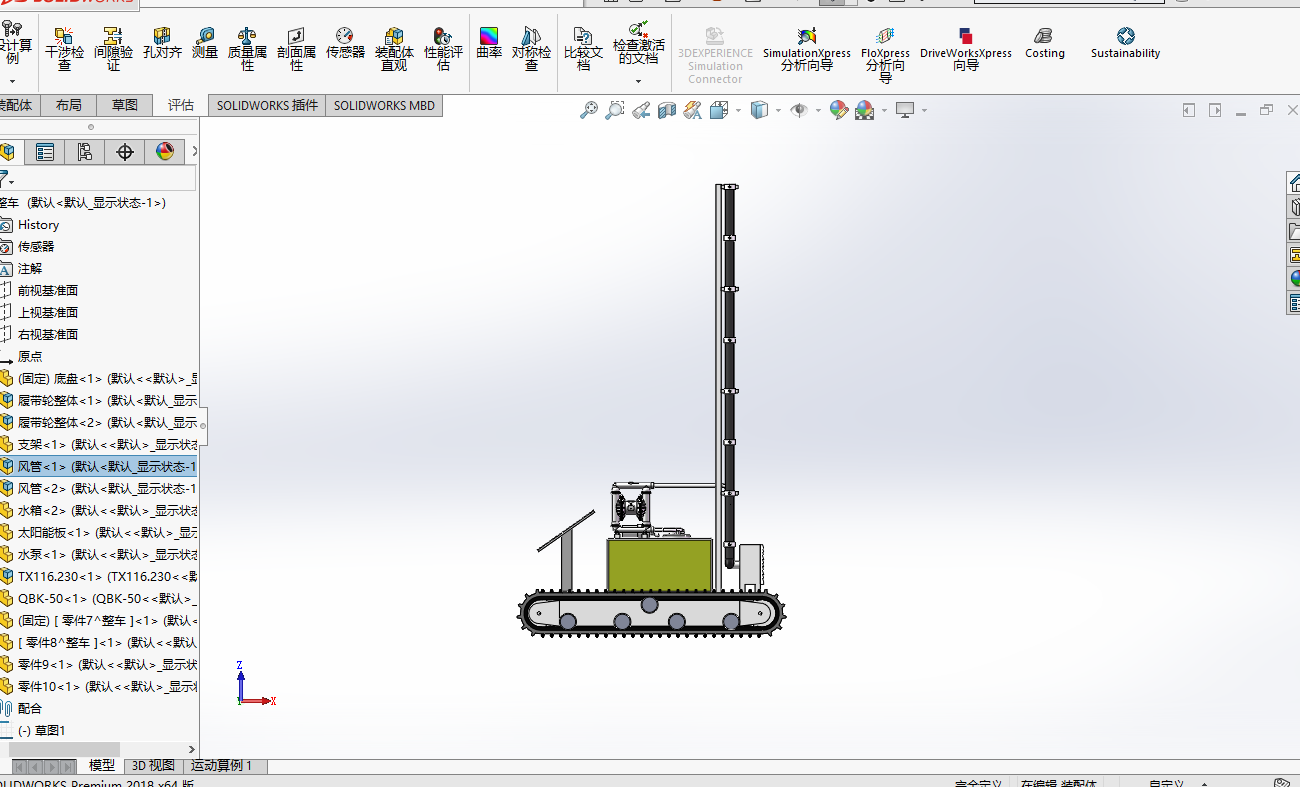Open the SOLIDWORKS MBD tab

tap(384, 105)
